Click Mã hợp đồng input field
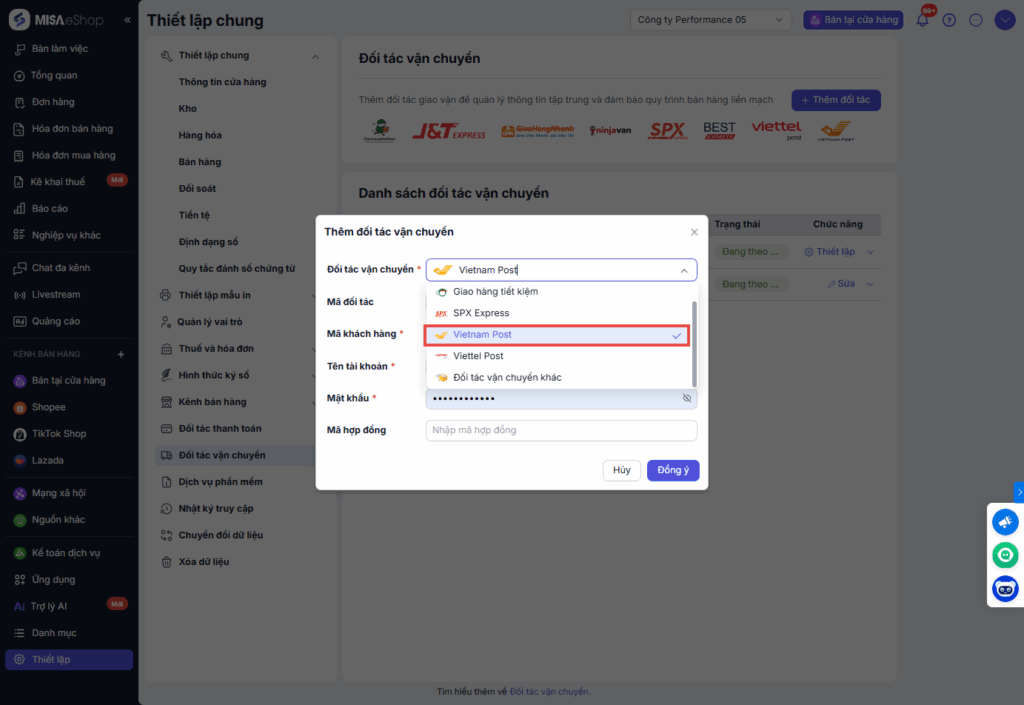Screen dimensions: 1024x705 (561, 430)
